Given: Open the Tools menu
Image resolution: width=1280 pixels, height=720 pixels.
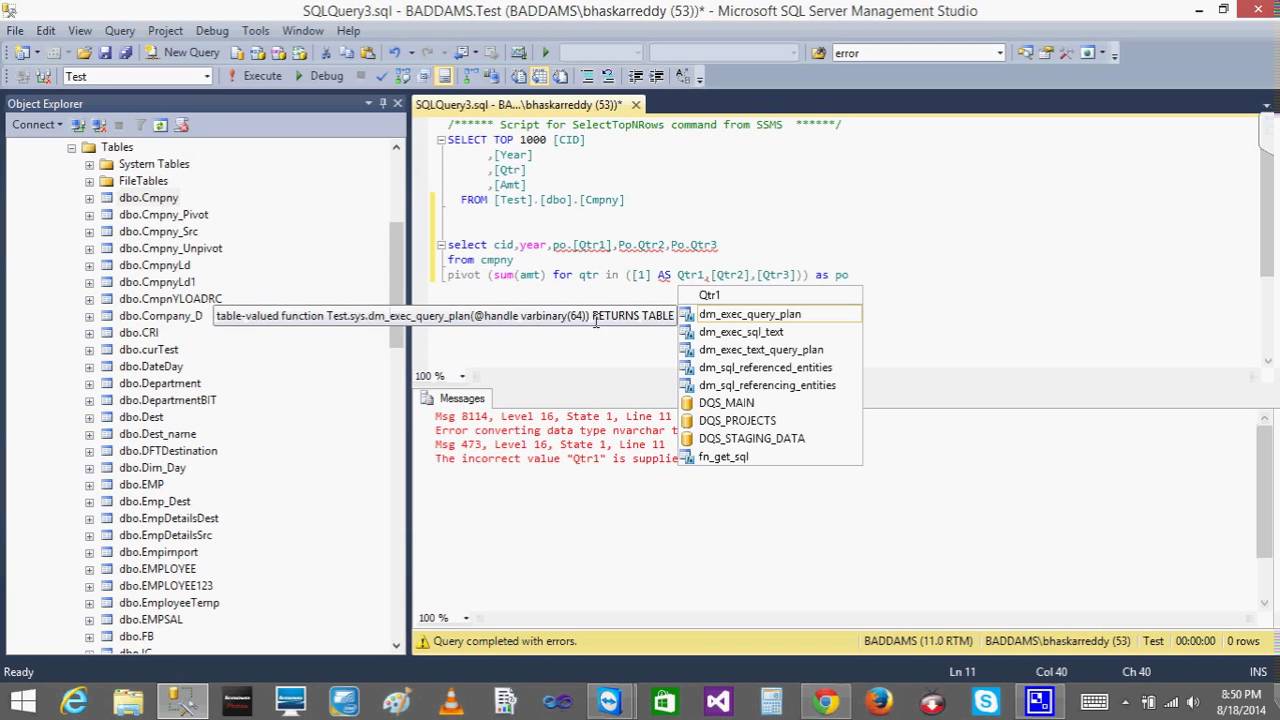Looking at the screenshot, I should click(x=255, y=31).
